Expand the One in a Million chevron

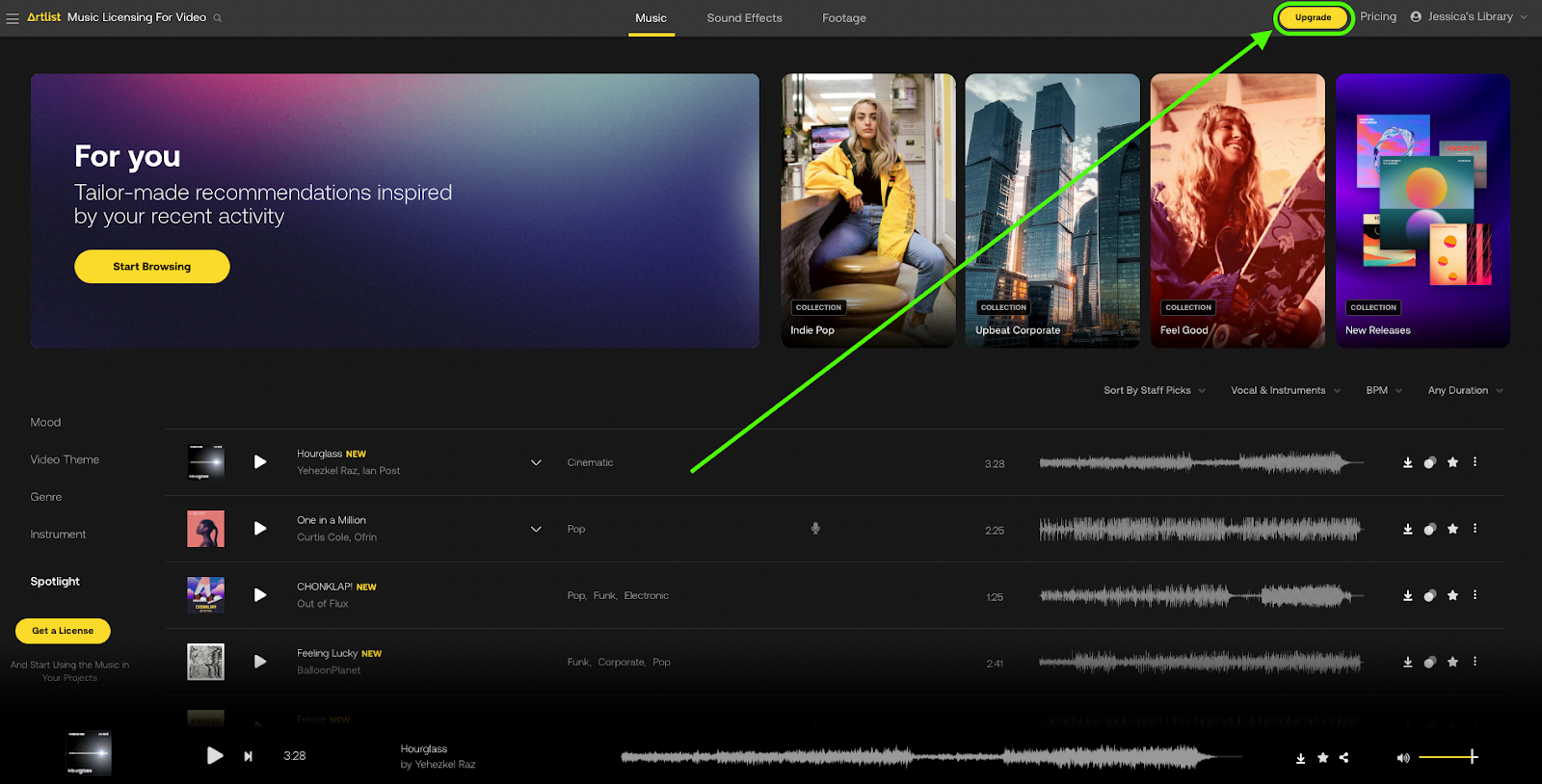[x=536, y=529]
